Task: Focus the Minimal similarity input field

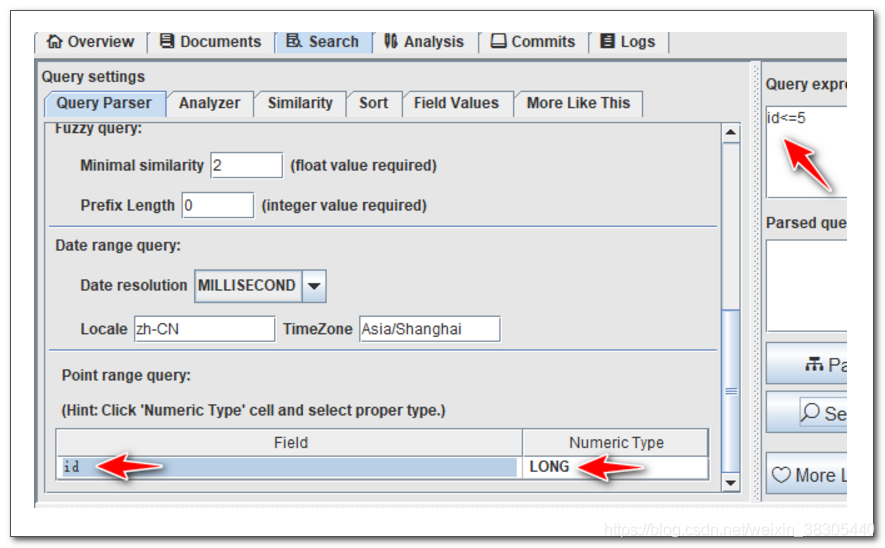Action: pyautogui.click(x=247, y=165)
